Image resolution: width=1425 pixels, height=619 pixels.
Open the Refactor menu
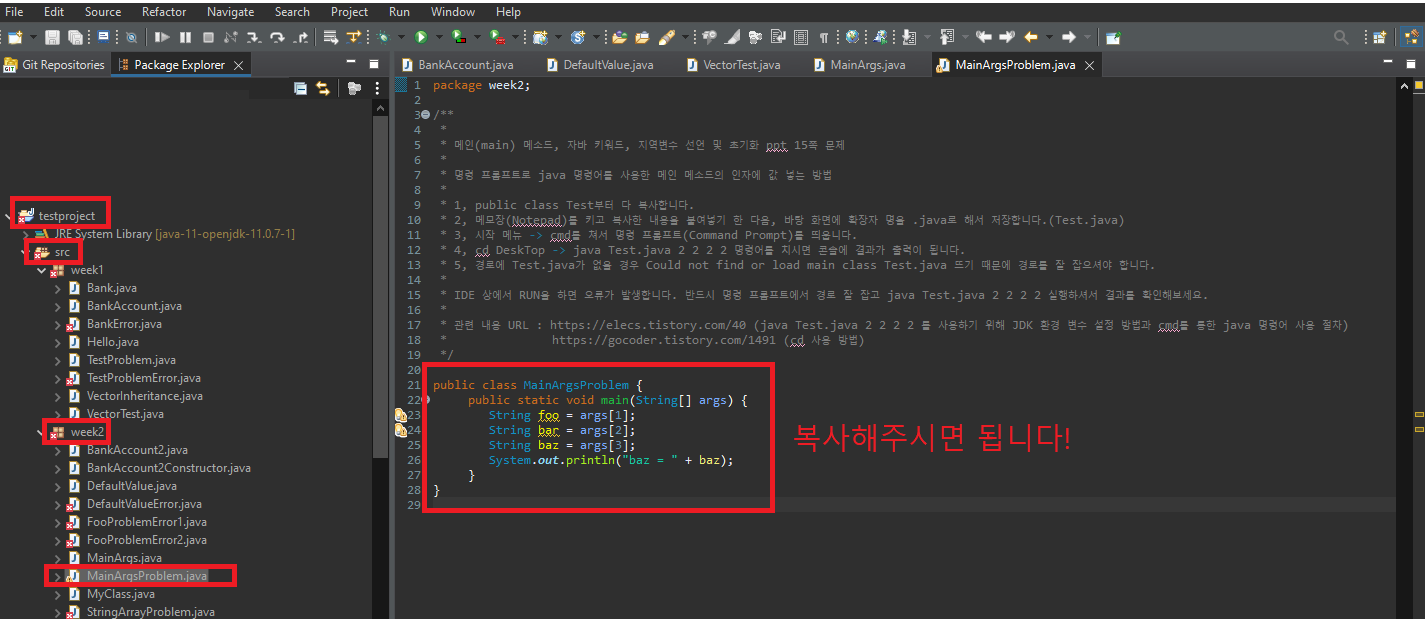click(164, 12)
